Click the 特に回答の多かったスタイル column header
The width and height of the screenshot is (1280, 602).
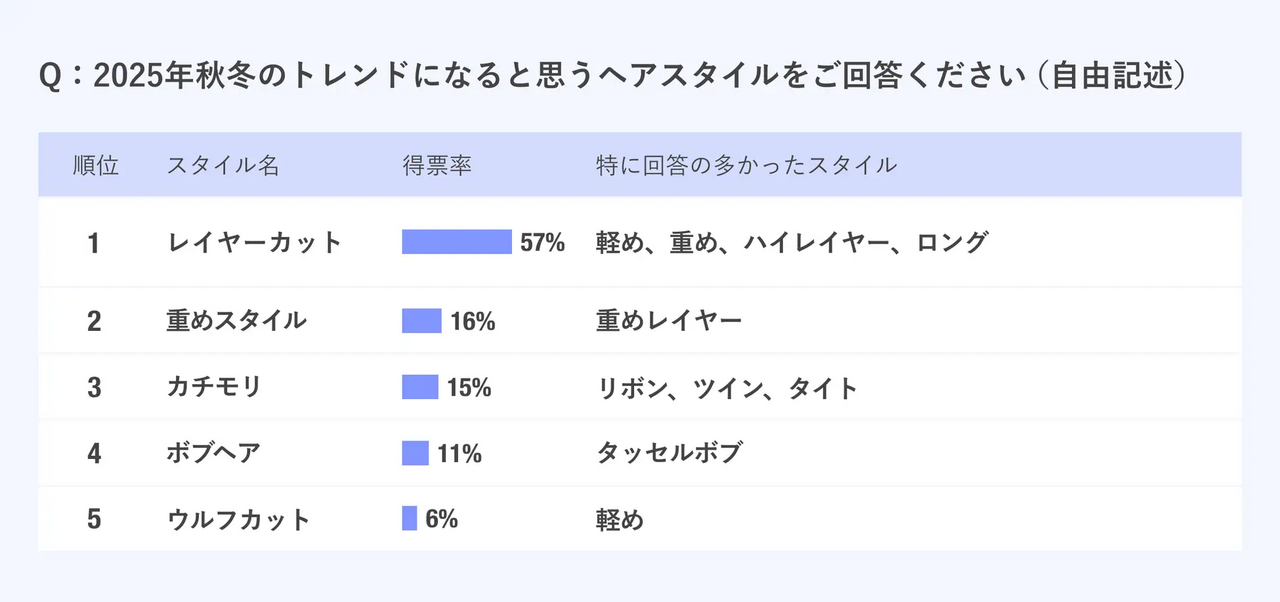(745, 166)
